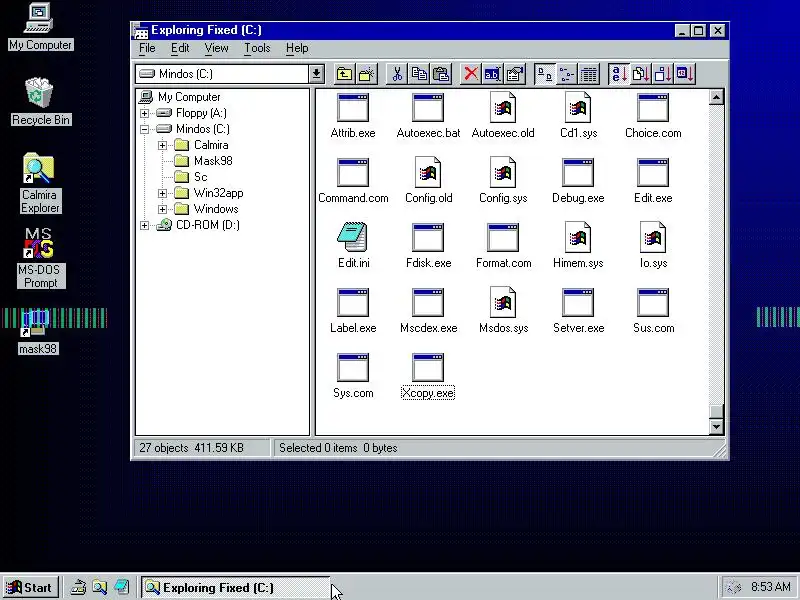Click scrollbar down arrow in file pane
Viewport: 800px width, 600px height.
pos(716,427)
